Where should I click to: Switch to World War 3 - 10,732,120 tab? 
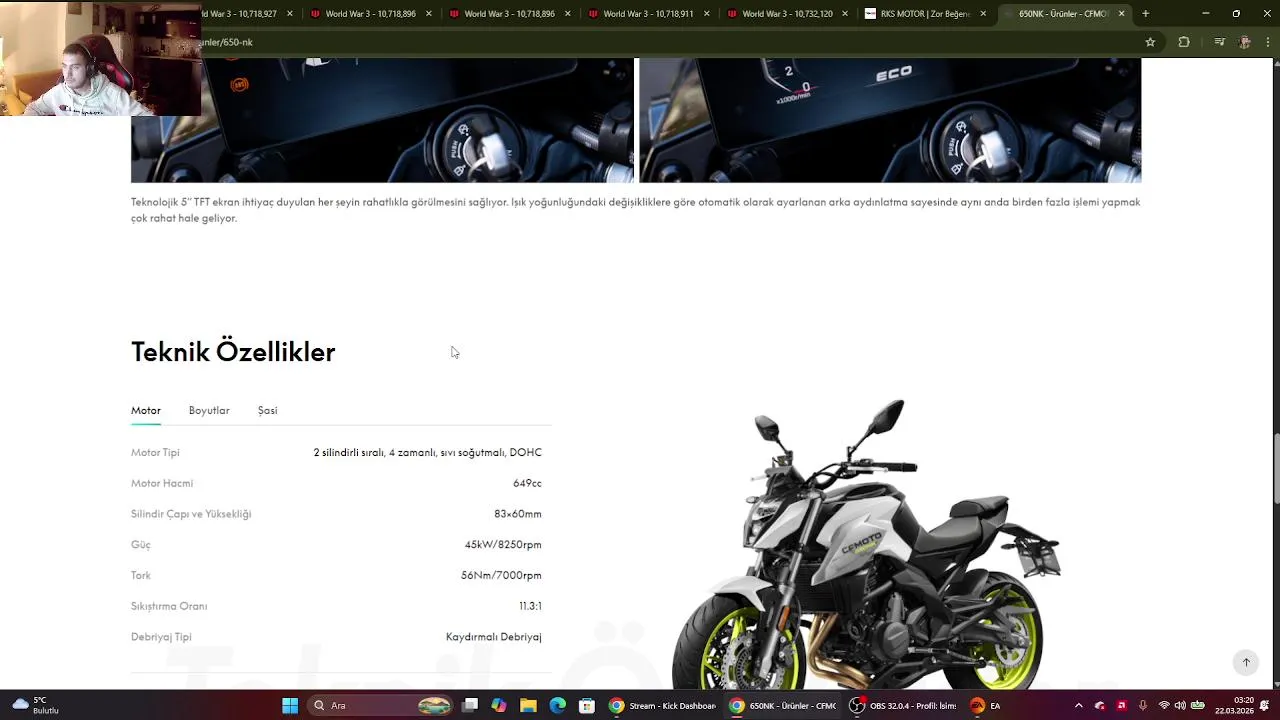(x=787, y=14)
